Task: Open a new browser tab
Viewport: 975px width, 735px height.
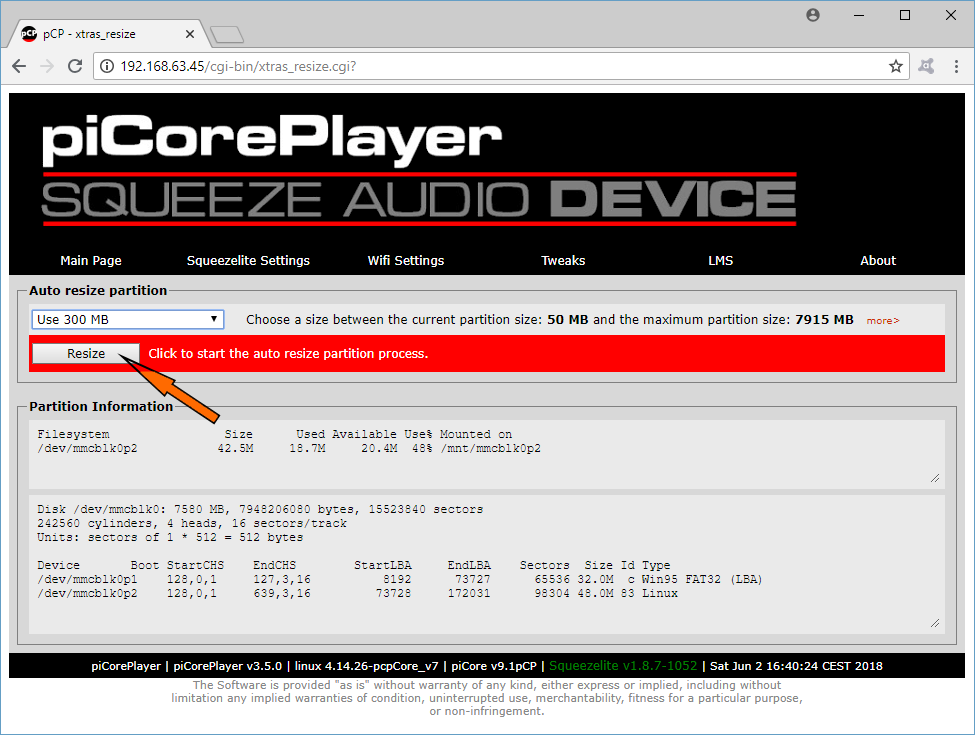Action: 227,35
